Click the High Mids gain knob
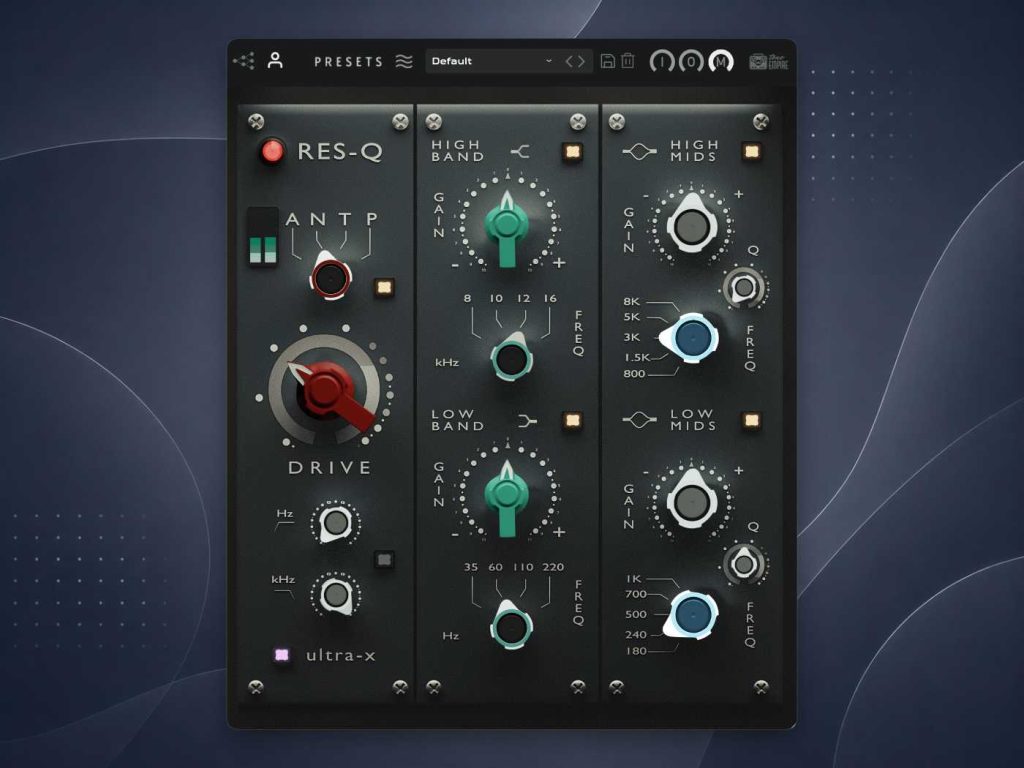Viewport: 1024px width, 768px height. [x=692, y=225]
